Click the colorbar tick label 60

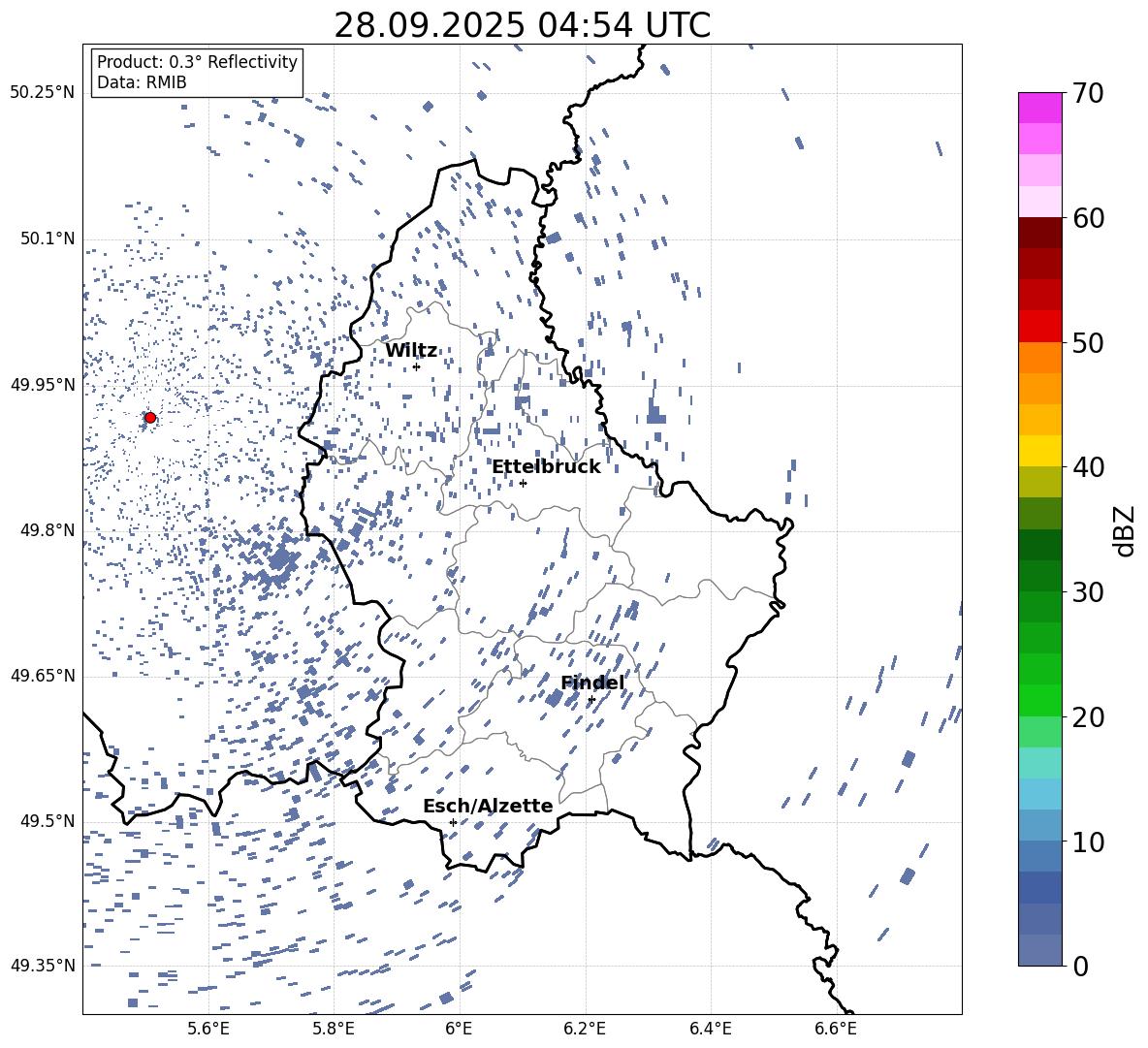click(1088, 218)
